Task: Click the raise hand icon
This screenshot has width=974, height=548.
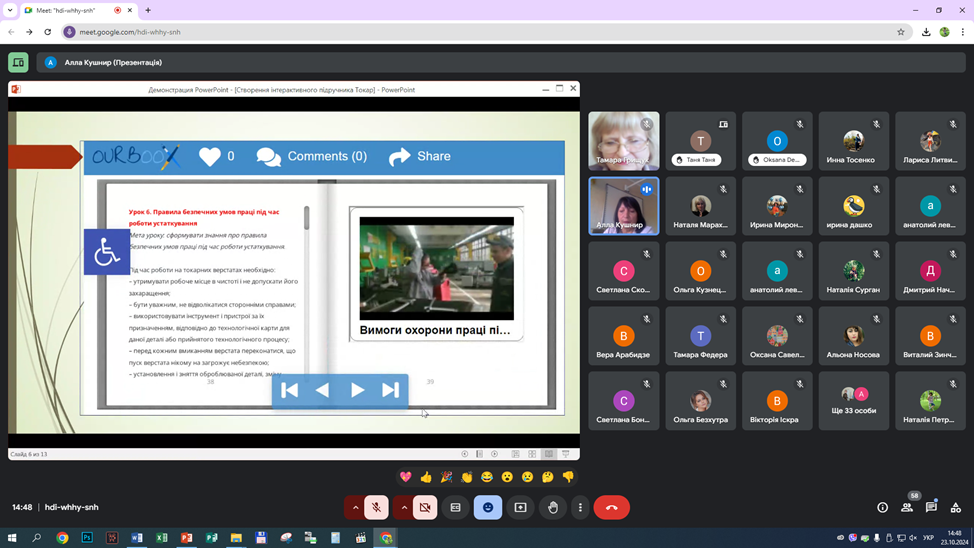Action: click(553, 508)
